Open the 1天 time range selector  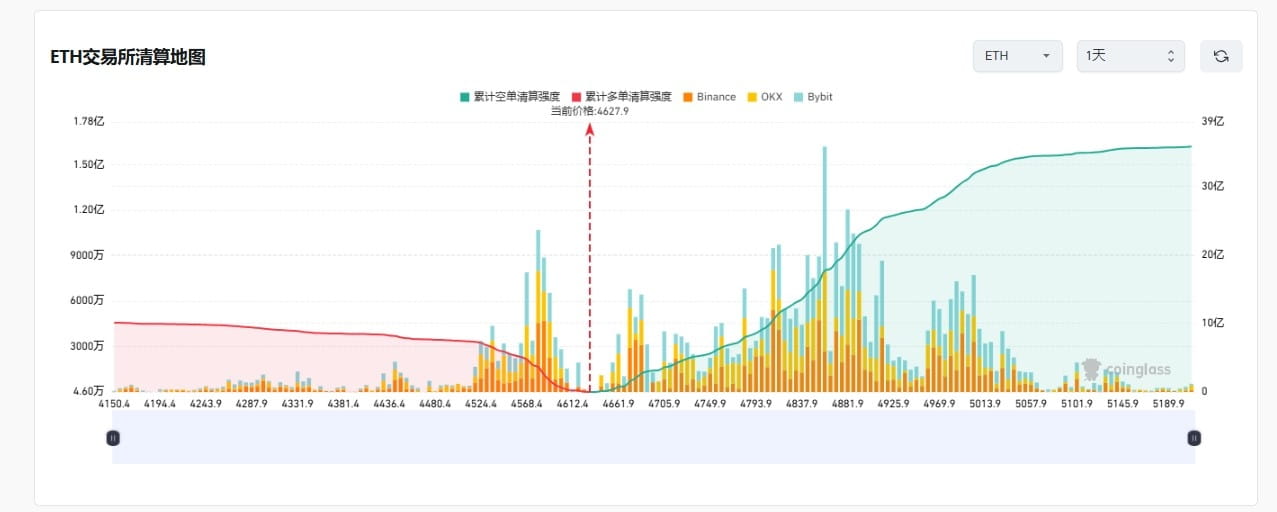1130,56
